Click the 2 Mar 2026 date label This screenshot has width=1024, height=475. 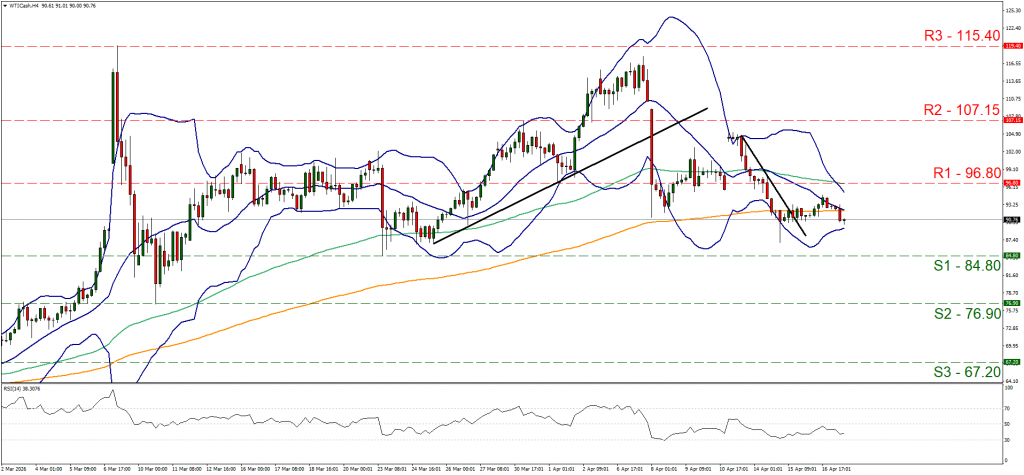16,467
